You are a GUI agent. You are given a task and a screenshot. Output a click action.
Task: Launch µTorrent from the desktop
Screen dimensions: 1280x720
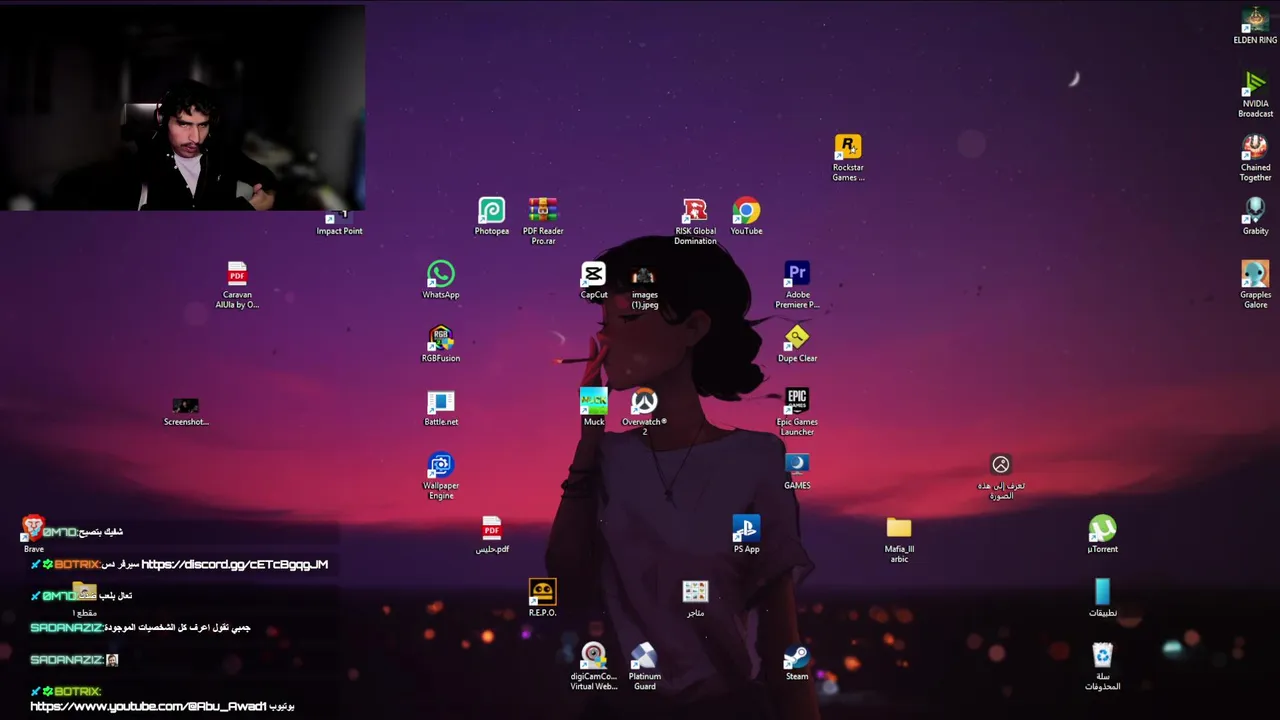click(1102, 535)
